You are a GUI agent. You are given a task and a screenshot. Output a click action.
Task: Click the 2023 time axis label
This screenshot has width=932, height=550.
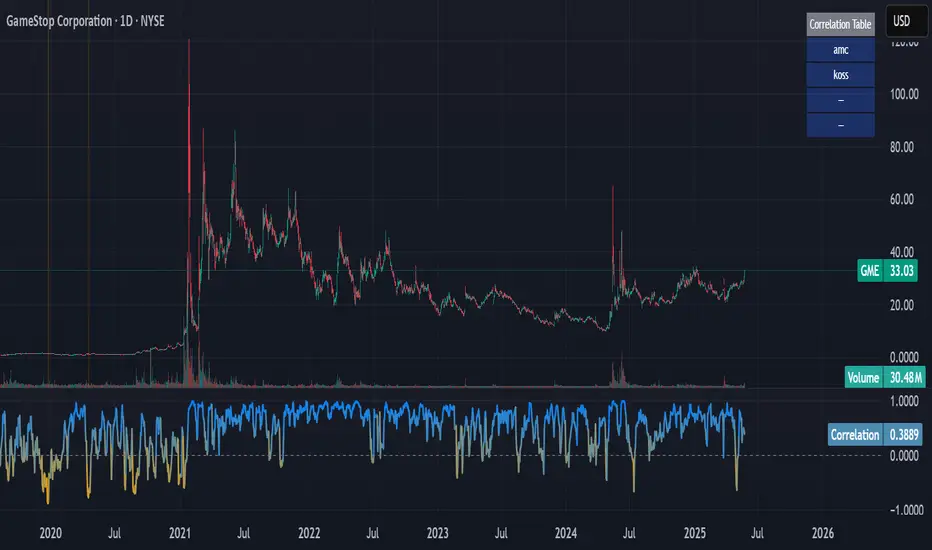[437, 533]
